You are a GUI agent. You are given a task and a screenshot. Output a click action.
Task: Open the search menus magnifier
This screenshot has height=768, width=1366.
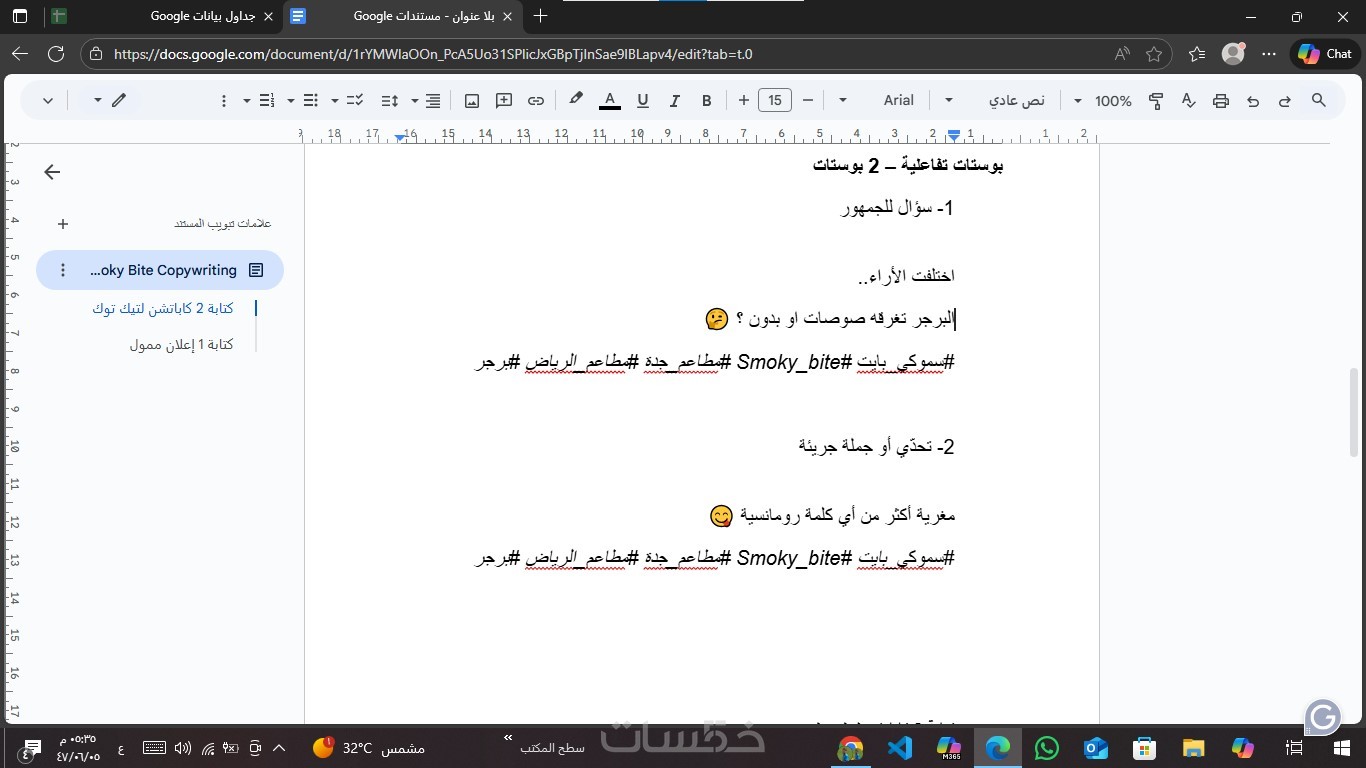(x=1318, y=100)
